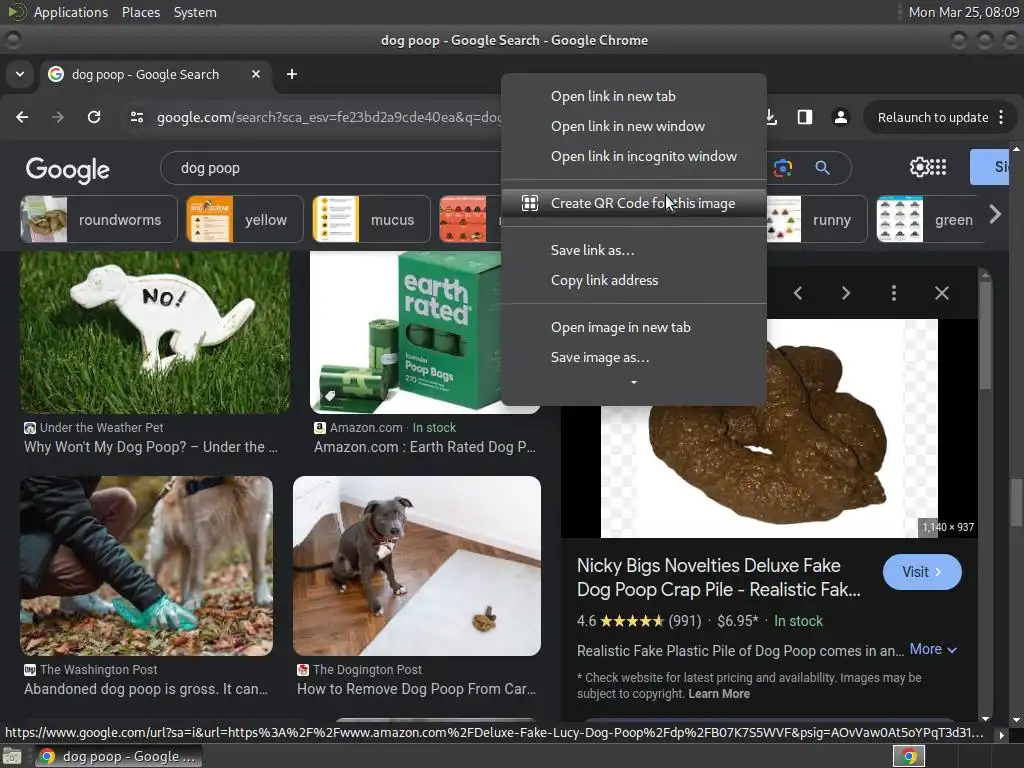Open Abandoned dog poop is gross link

point(146,689)
